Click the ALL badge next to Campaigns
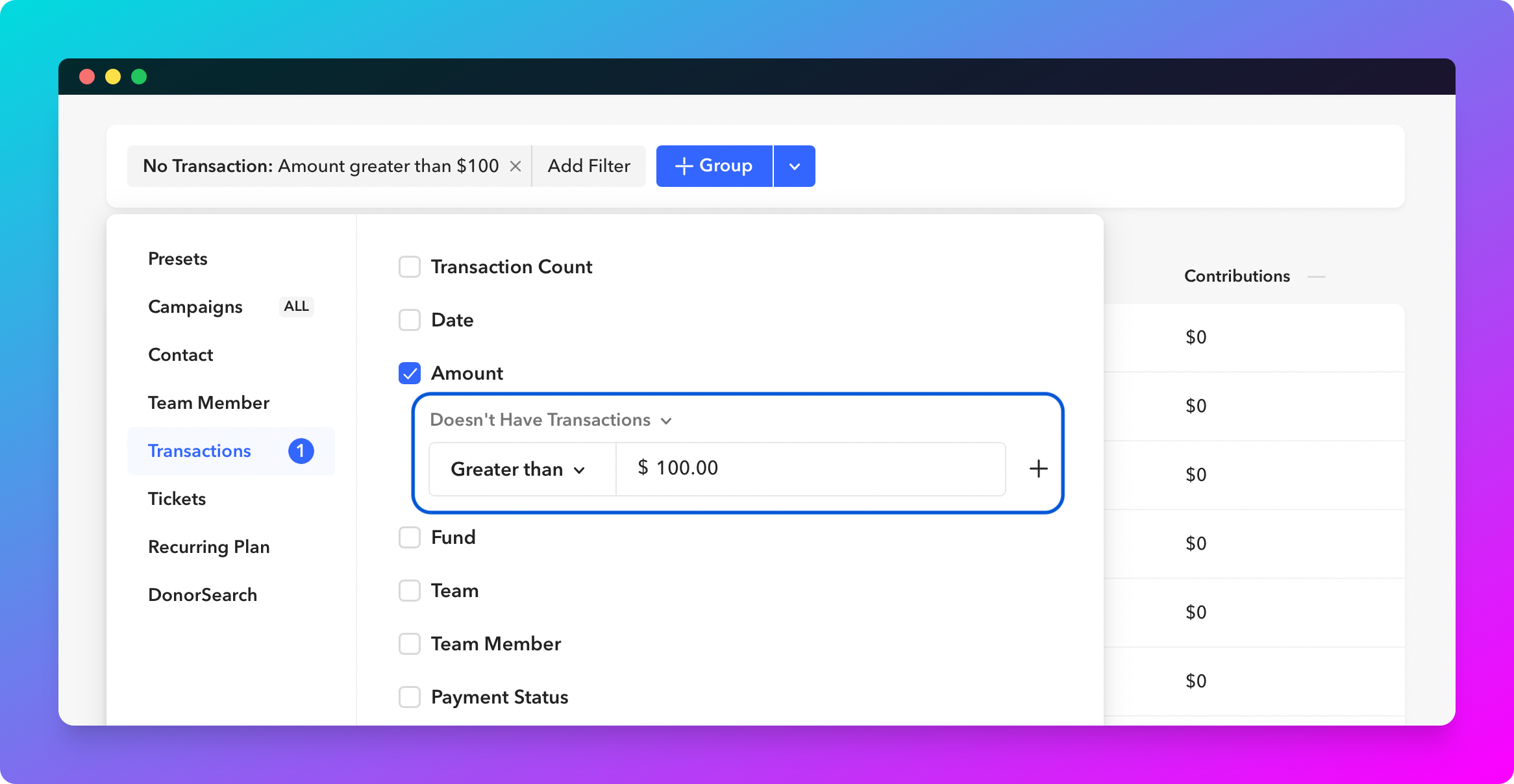This screenshot has height=784, width=1514. (x=297, y=306)
